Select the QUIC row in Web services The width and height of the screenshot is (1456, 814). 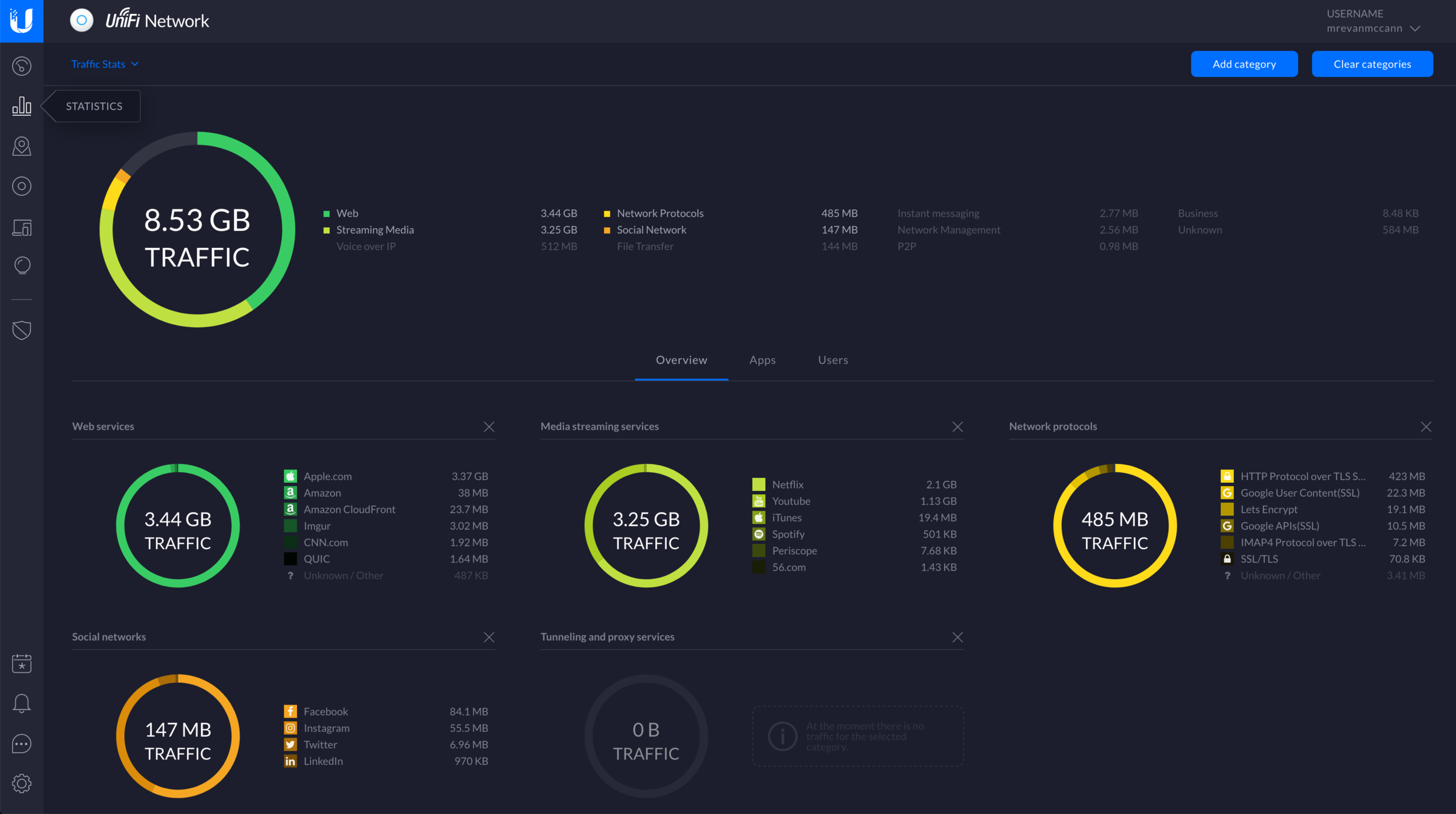pos(386,559)
